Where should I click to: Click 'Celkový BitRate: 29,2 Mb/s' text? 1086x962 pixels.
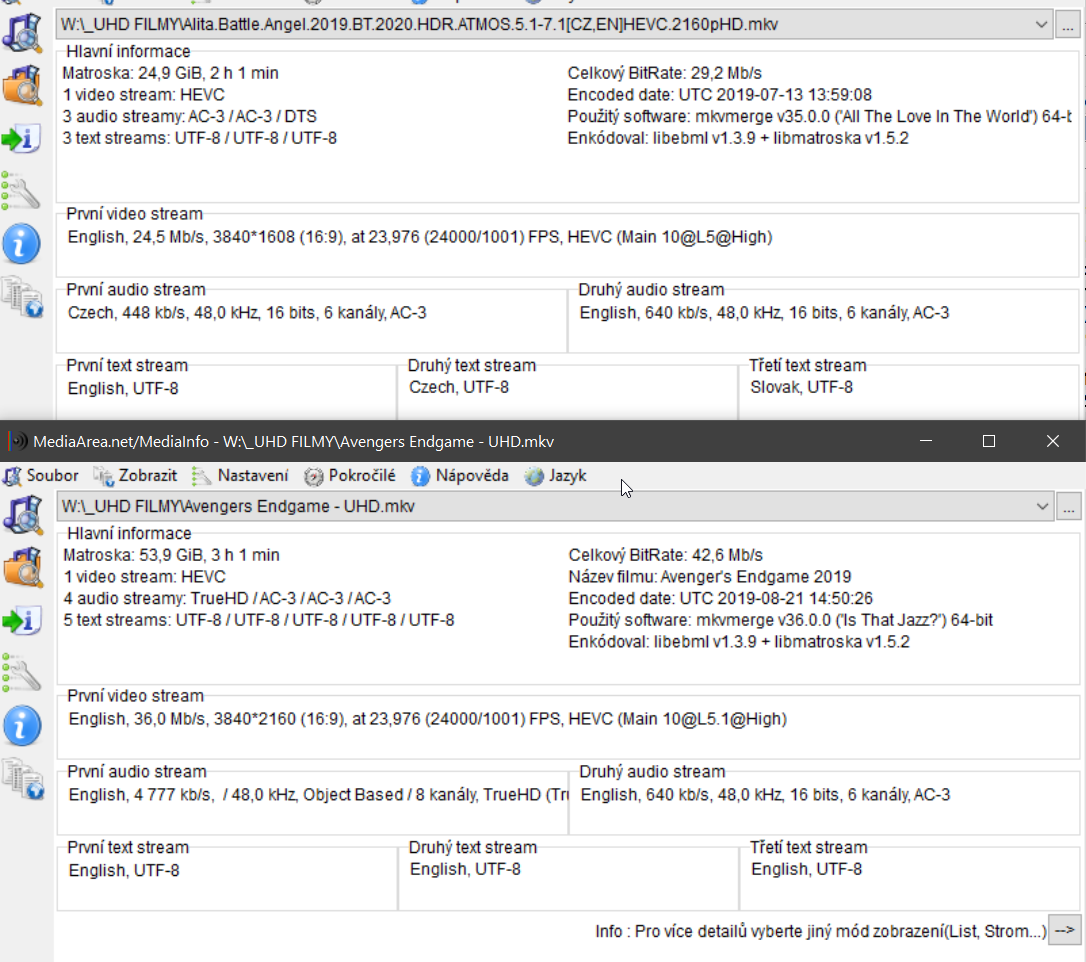coord(665,73)
